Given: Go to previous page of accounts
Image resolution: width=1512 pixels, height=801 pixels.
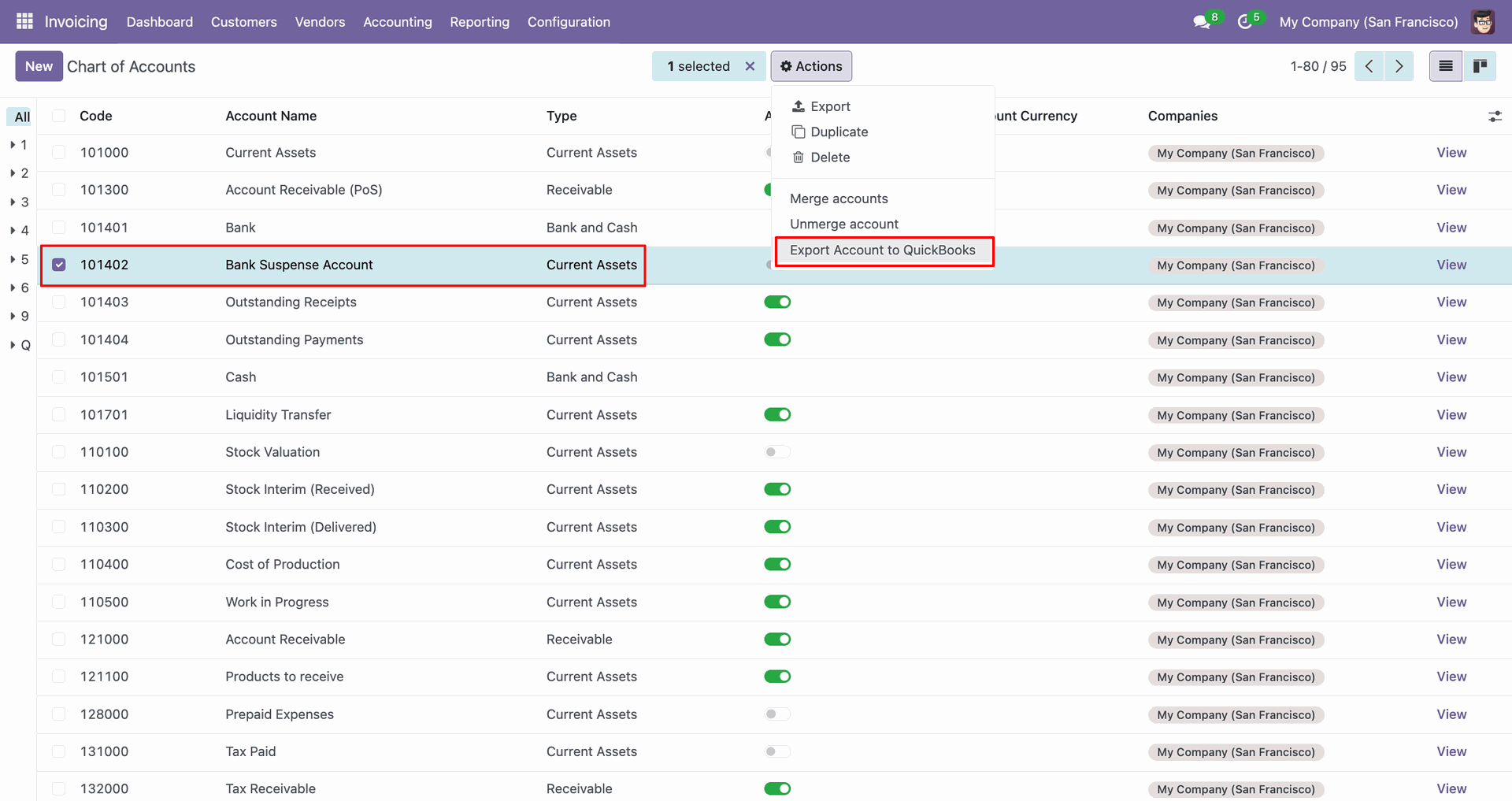Looking at the screenshot, I should (x=1369, y=66).
